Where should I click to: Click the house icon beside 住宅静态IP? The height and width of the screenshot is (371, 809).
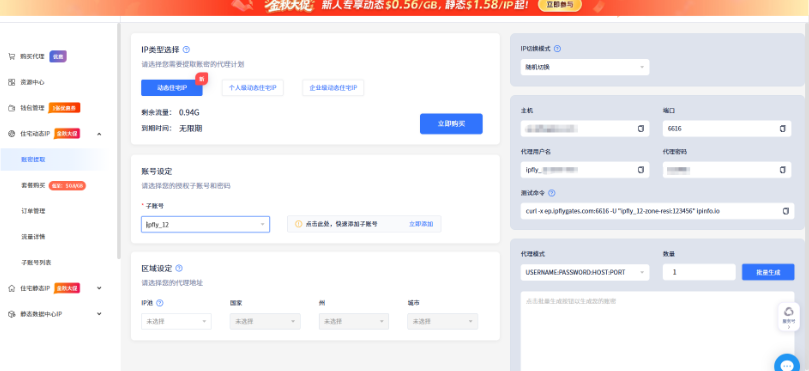[11, 288]
